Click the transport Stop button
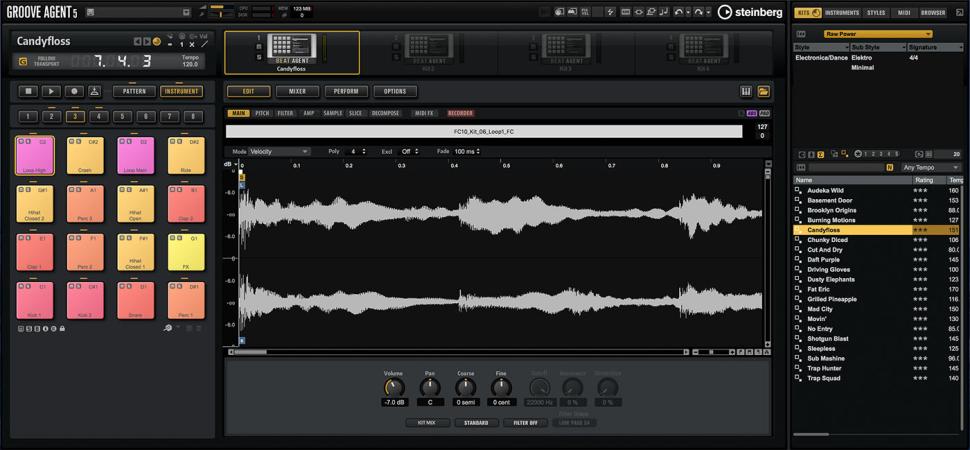The height and width of the screenshot is (450, 970). (28, 91)
